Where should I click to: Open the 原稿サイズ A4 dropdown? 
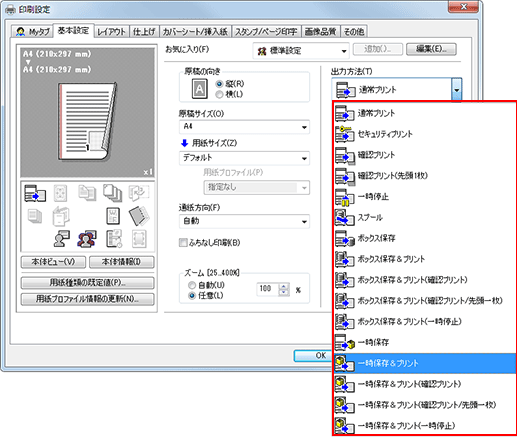click(244, 127)
